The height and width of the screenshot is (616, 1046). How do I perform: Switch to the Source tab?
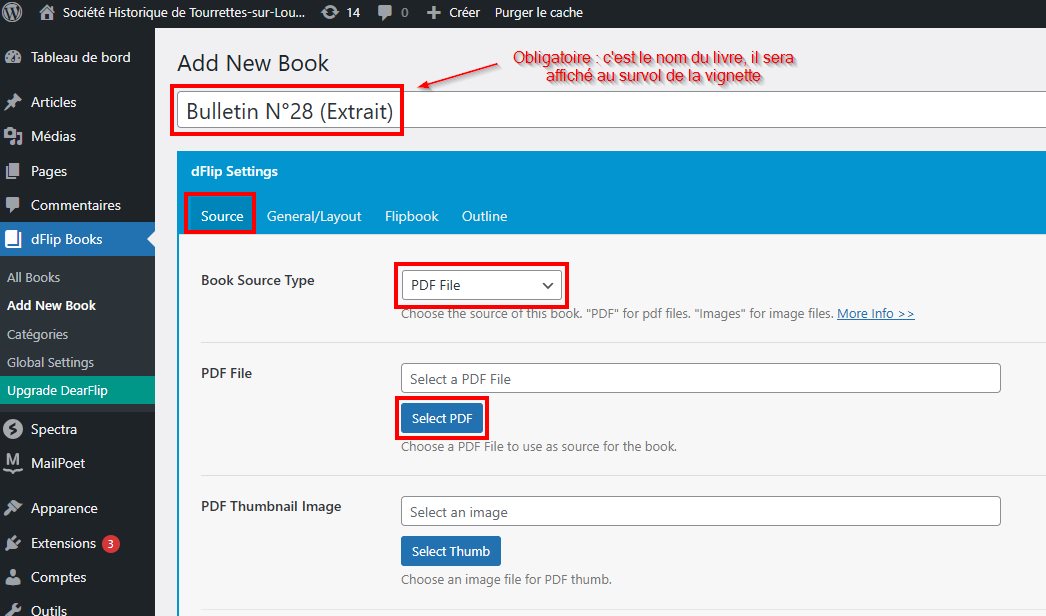[222, 216]
